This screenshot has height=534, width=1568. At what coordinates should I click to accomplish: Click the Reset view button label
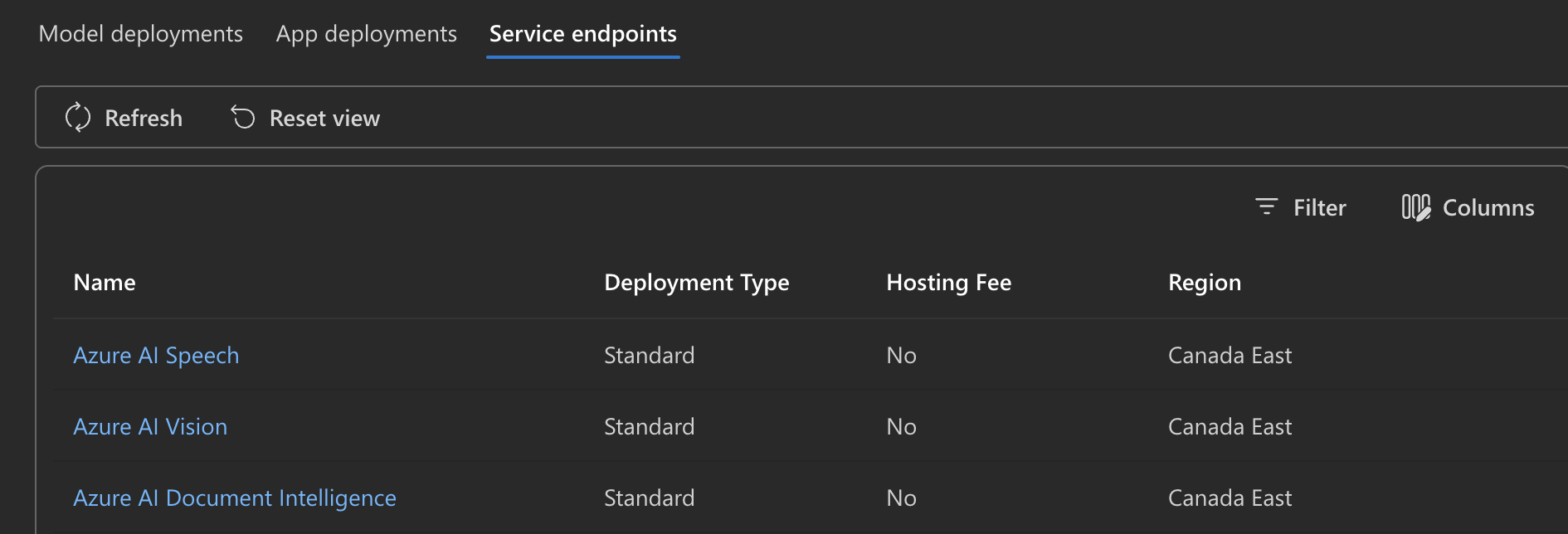[324, 119]
